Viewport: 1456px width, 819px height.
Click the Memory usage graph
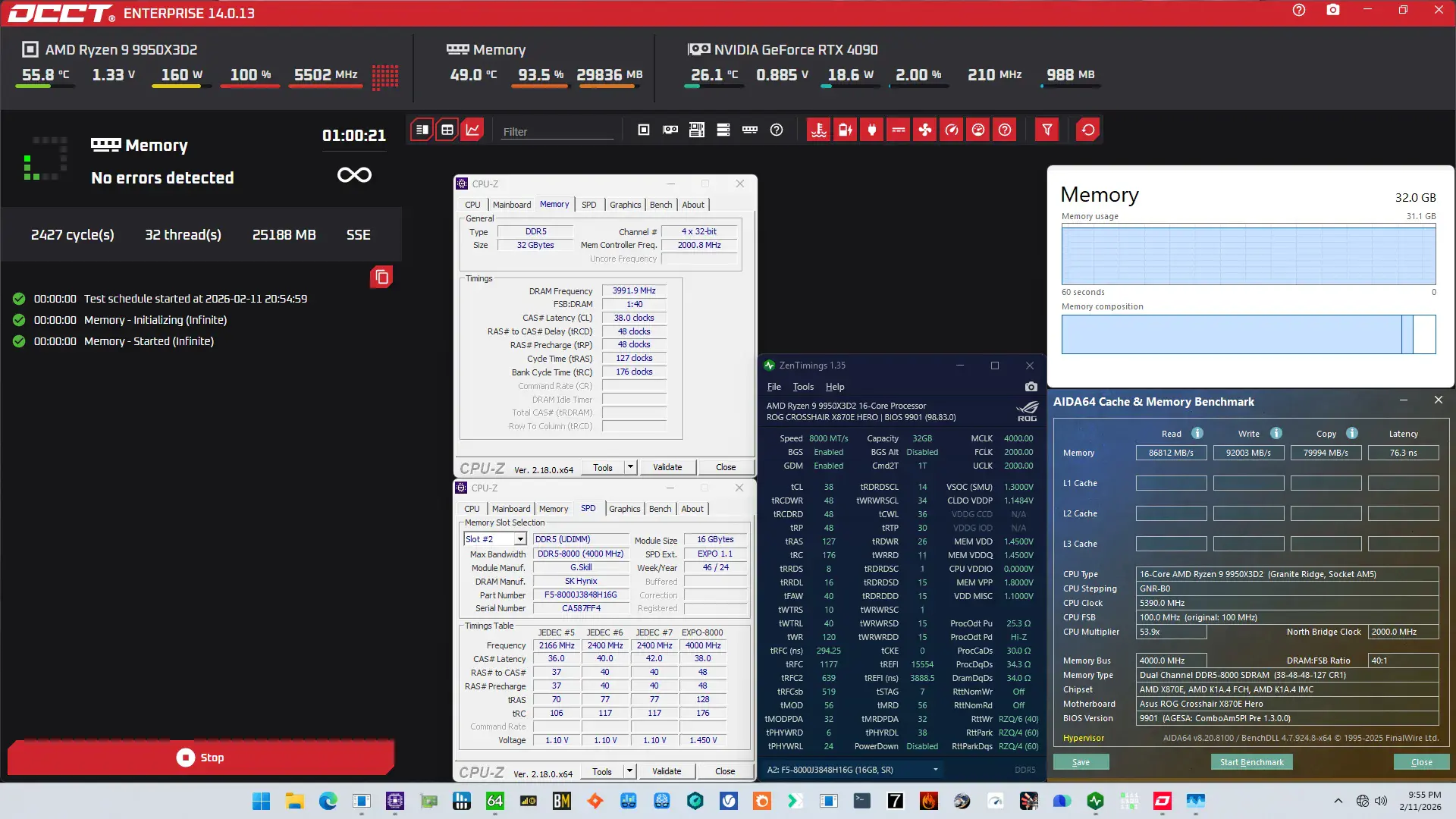pyautogui.click(x=1248, y=256)
